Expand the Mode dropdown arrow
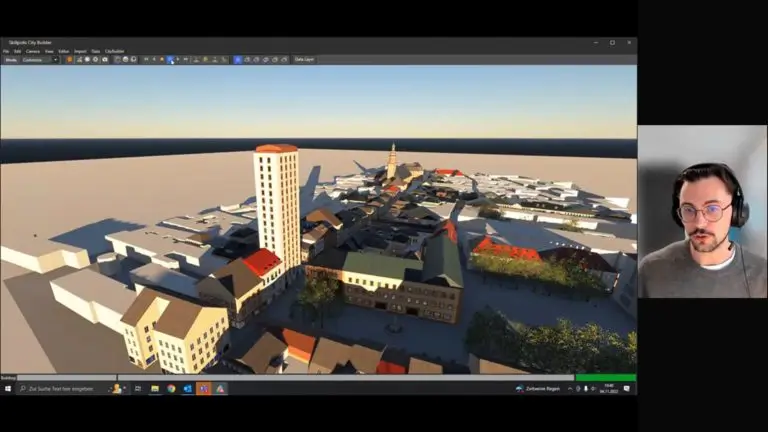Image resolution: width=768 pixels, height=432 pixels. click(55, 60)
